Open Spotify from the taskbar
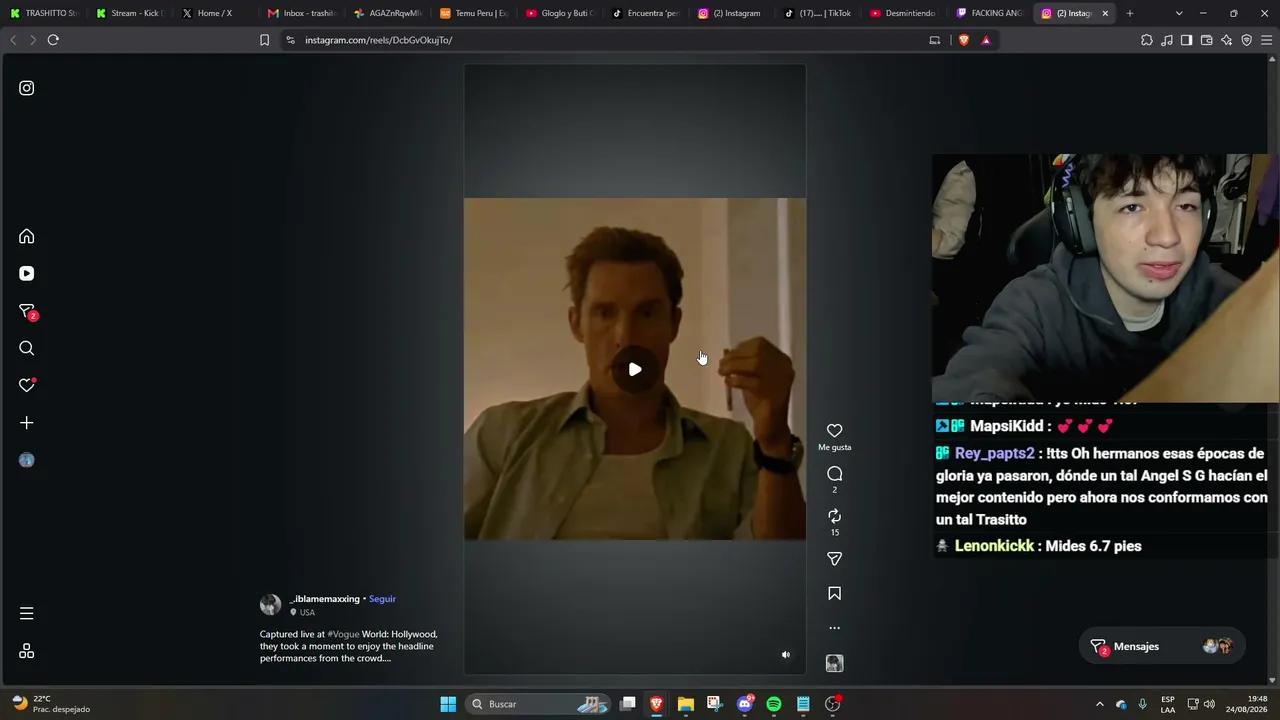This screenshot has height=720, width=1280. click(774, 704)
